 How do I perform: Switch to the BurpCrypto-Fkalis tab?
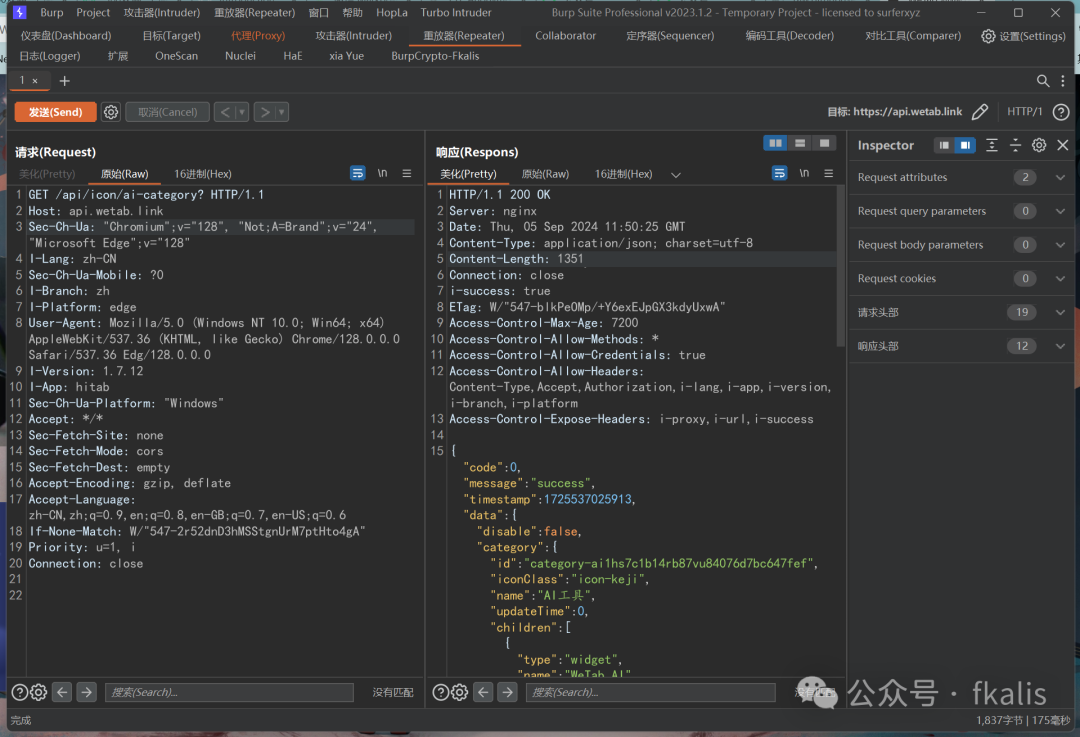[435, 56]
